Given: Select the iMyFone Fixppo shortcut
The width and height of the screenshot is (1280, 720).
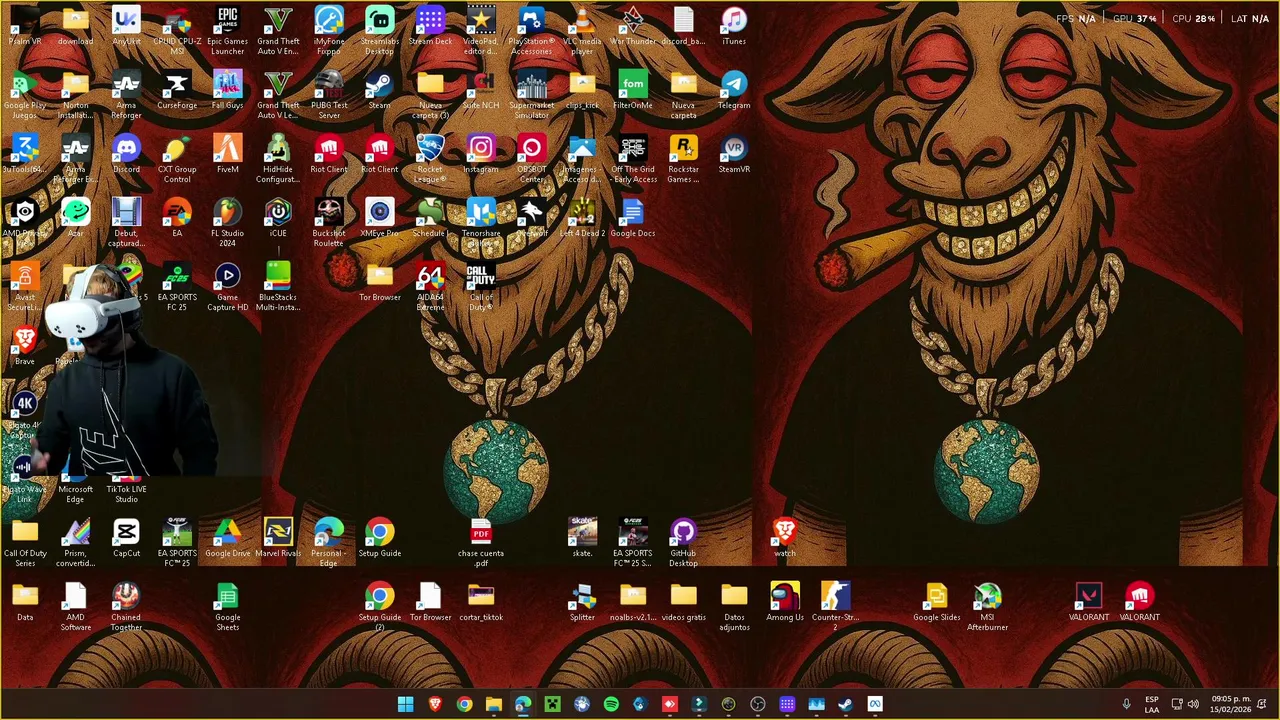Looking at the screenshot, I should (x=329, y=30).
